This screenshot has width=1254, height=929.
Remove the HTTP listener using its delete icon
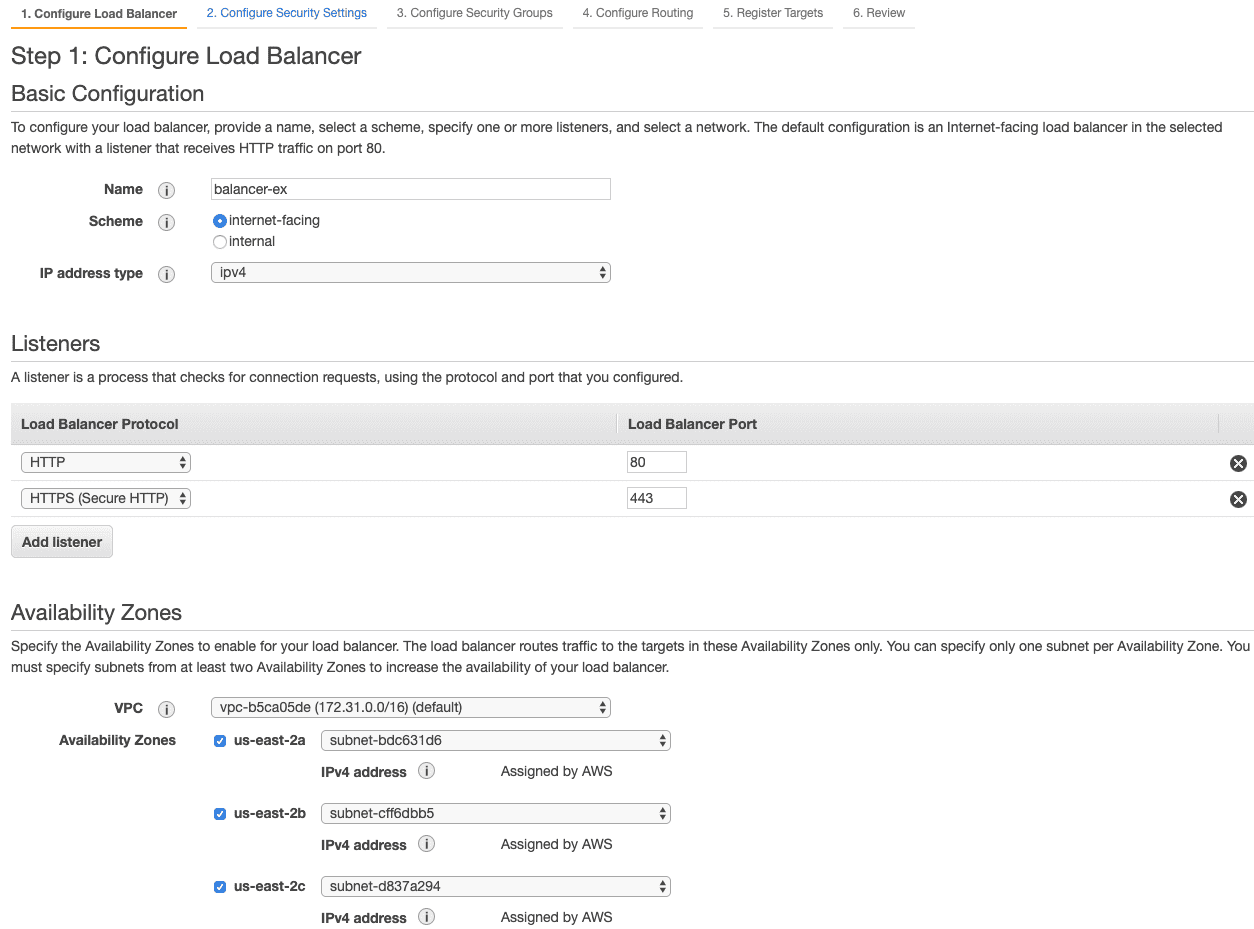point(1238,463)
